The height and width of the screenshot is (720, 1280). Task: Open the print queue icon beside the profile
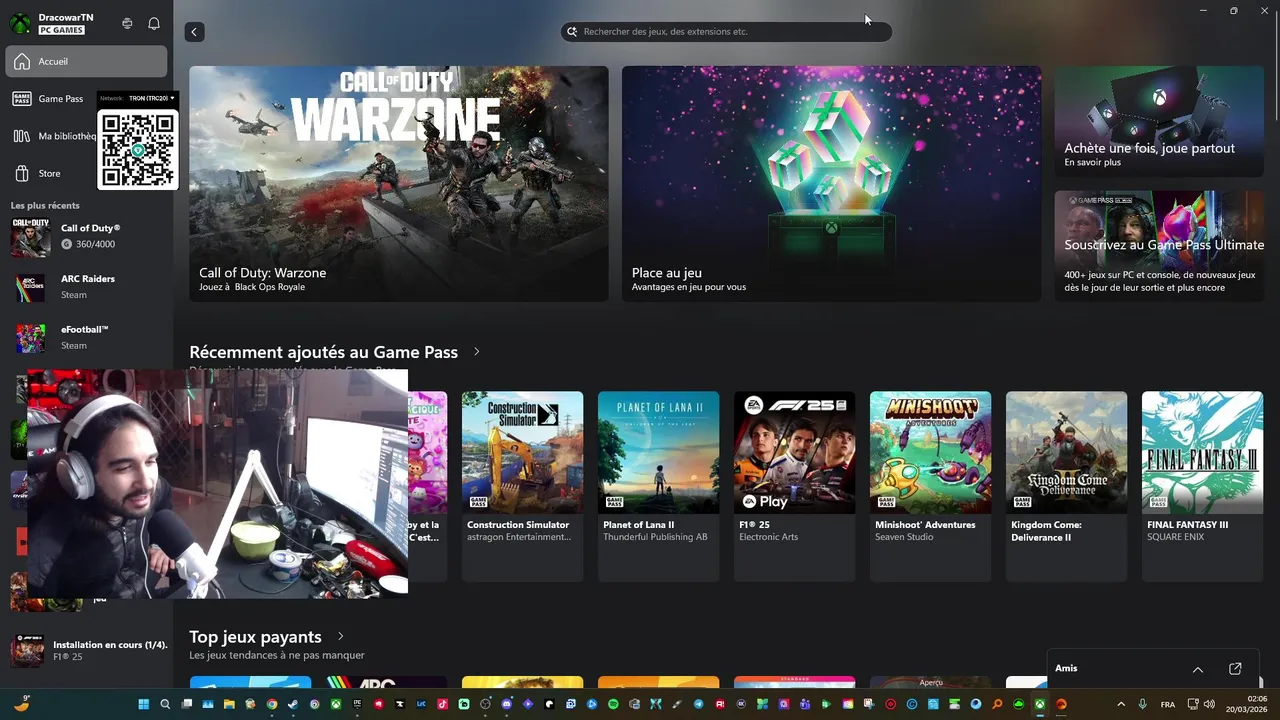click(x=127, y=23)
